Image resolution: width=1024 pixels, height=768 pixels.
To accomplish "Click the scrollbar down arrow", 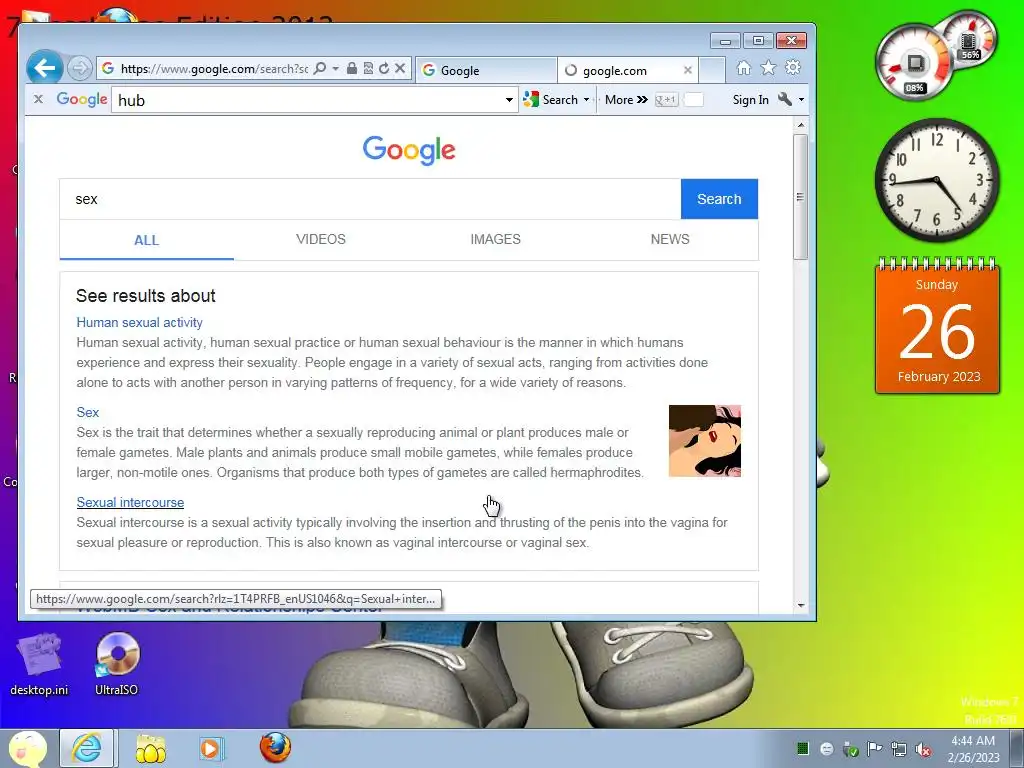I will (x=801, y=605).
